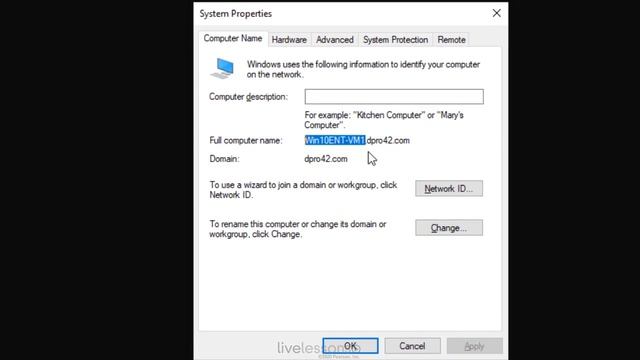Open the Advanced tab
640x360 pixels.
click(x=335, y=40)
